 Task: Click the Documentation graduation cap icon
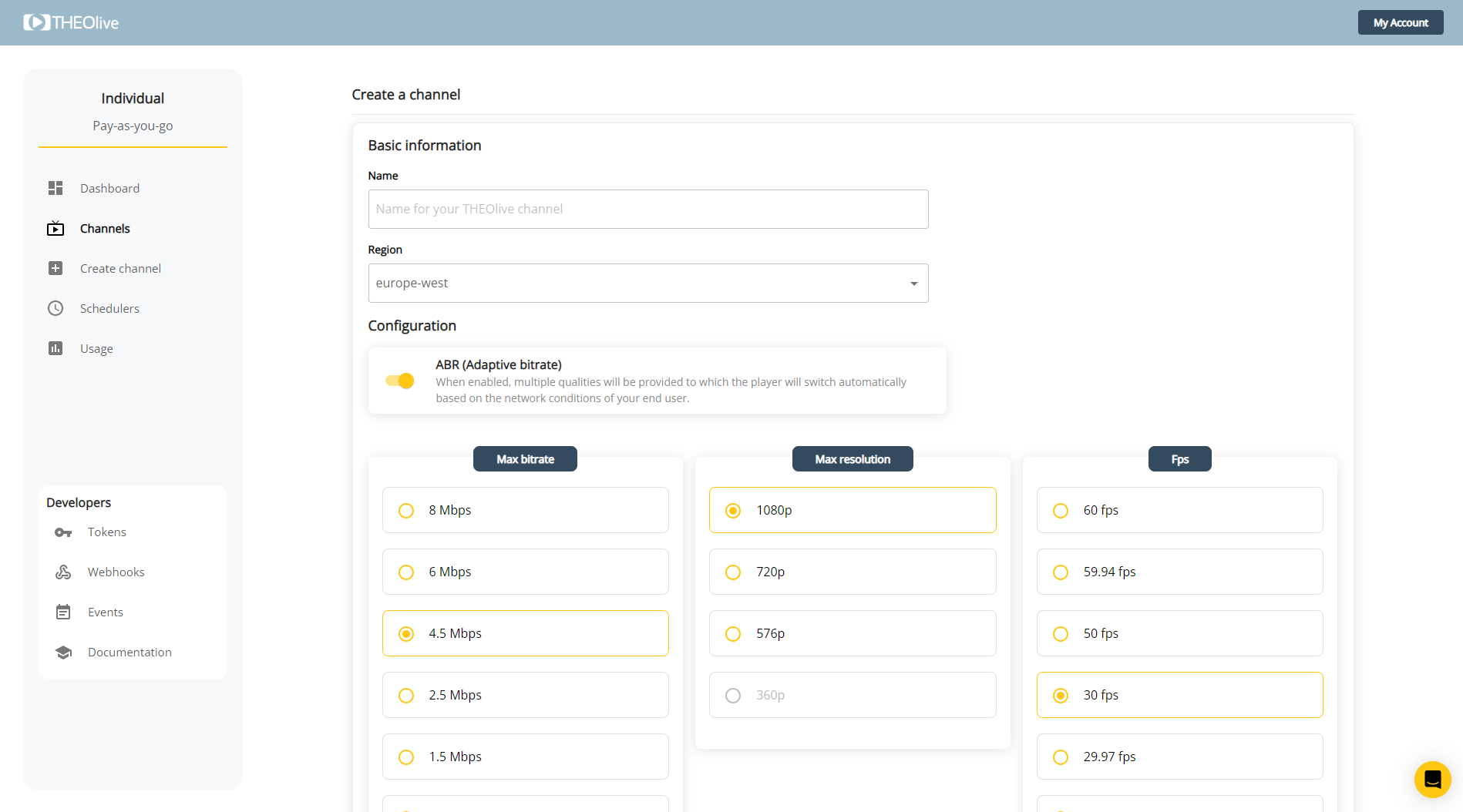[x=63, y=653]
